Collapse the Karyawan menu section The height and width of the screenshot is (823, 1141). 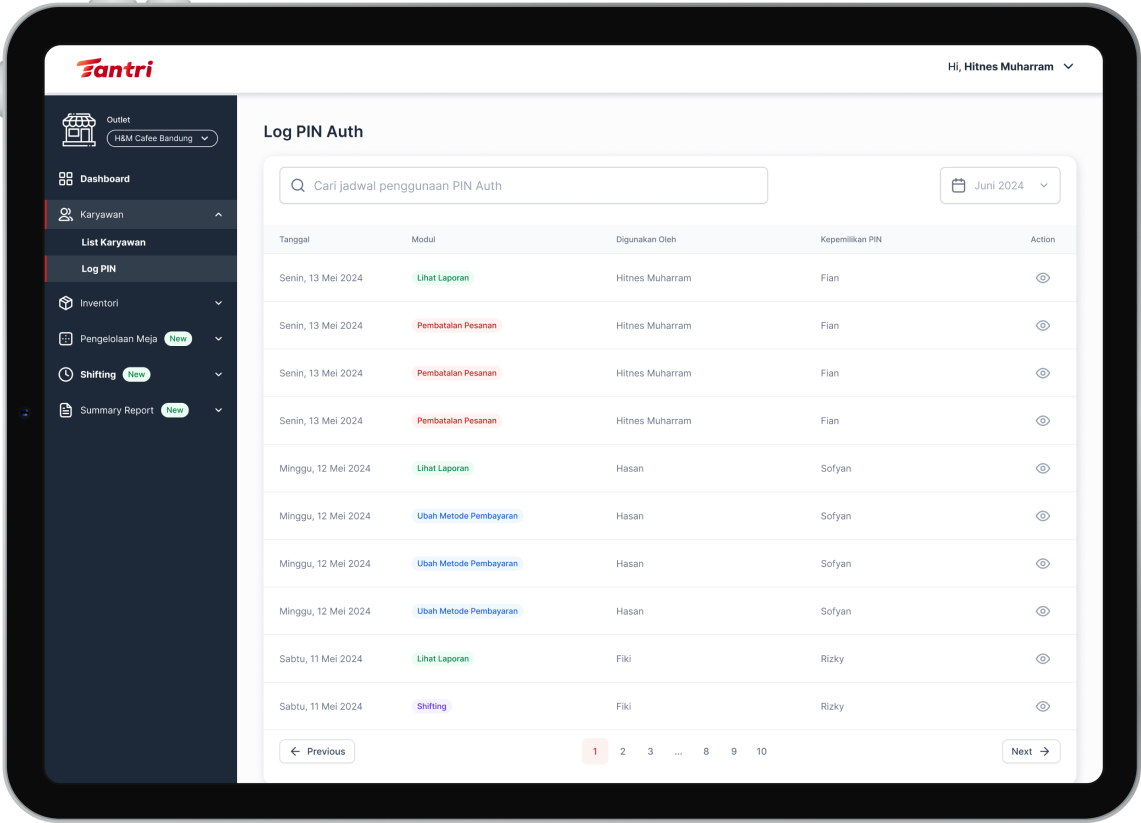pyautogui.click(x=218, y=215)
